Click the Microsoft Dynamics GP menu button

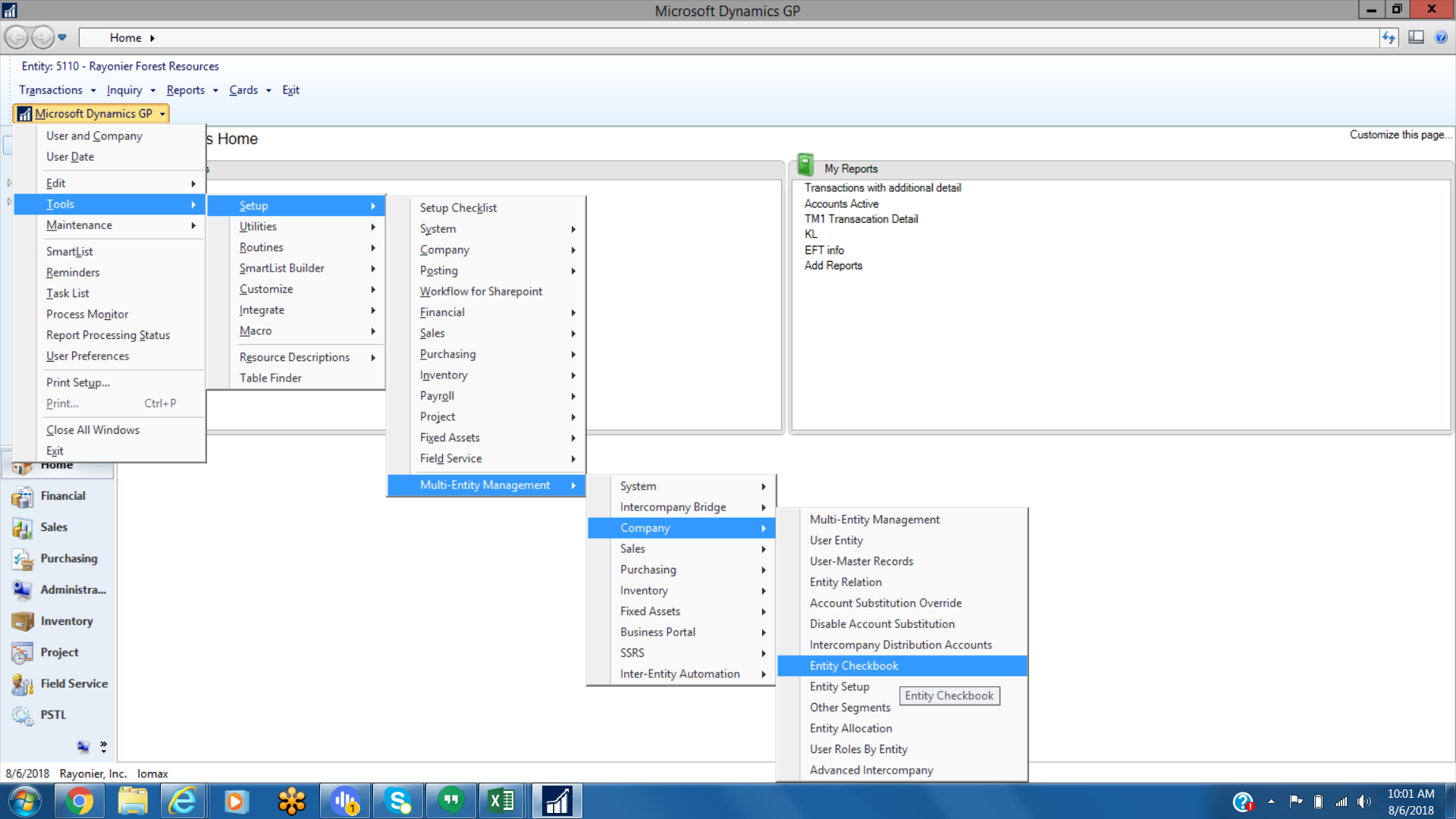[x=92, y=114]
